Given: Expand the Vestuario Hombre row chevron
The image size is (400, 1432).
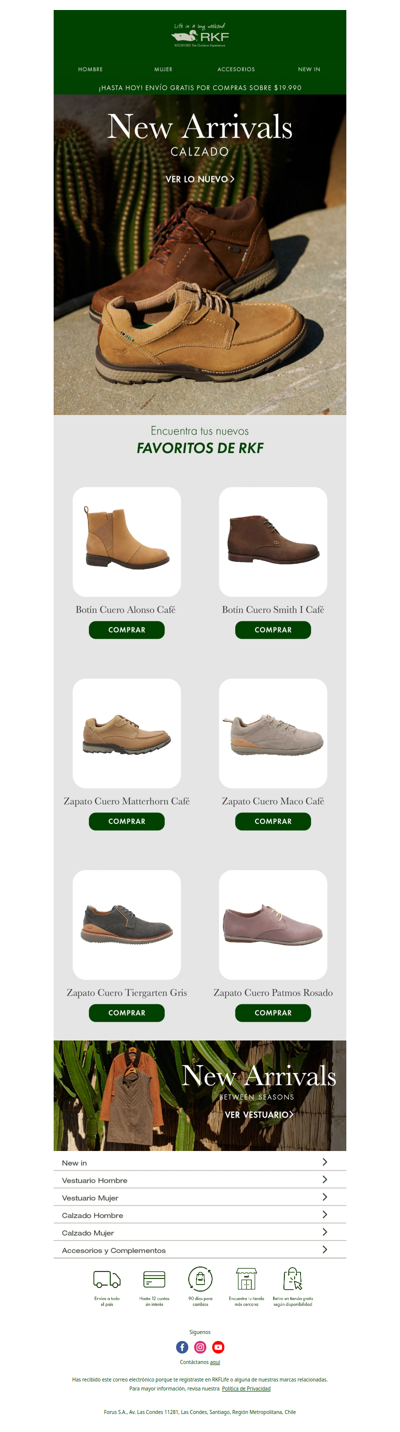Looking at the screenshot, I should coord(325,1180).
